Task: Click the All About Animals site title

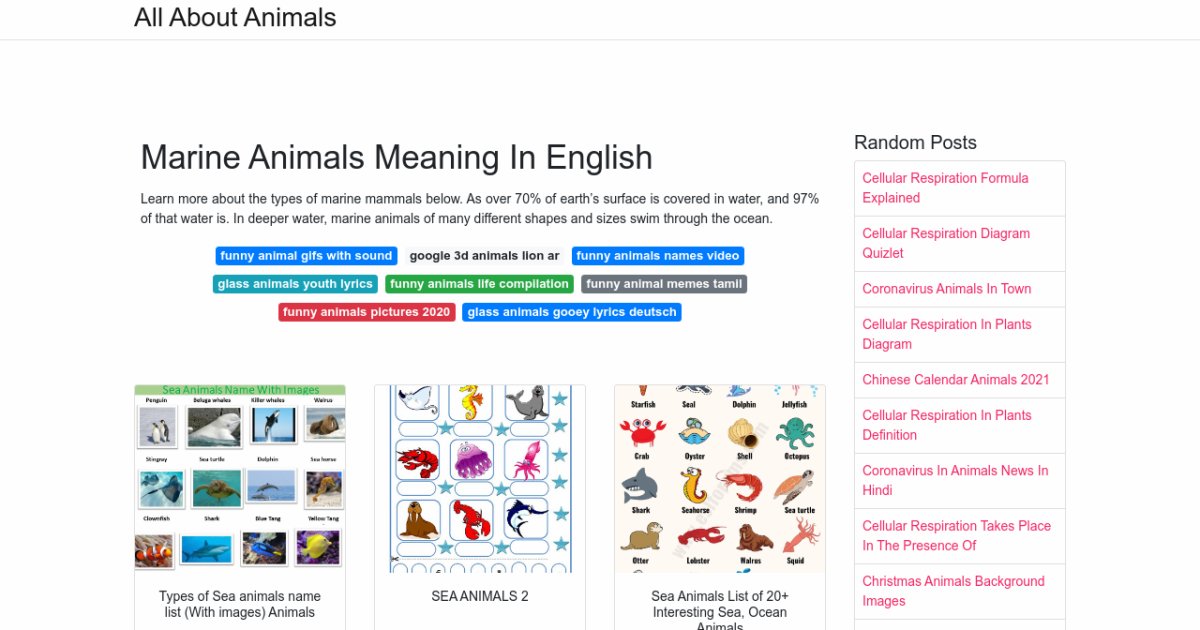Action: tap(235, 18)
